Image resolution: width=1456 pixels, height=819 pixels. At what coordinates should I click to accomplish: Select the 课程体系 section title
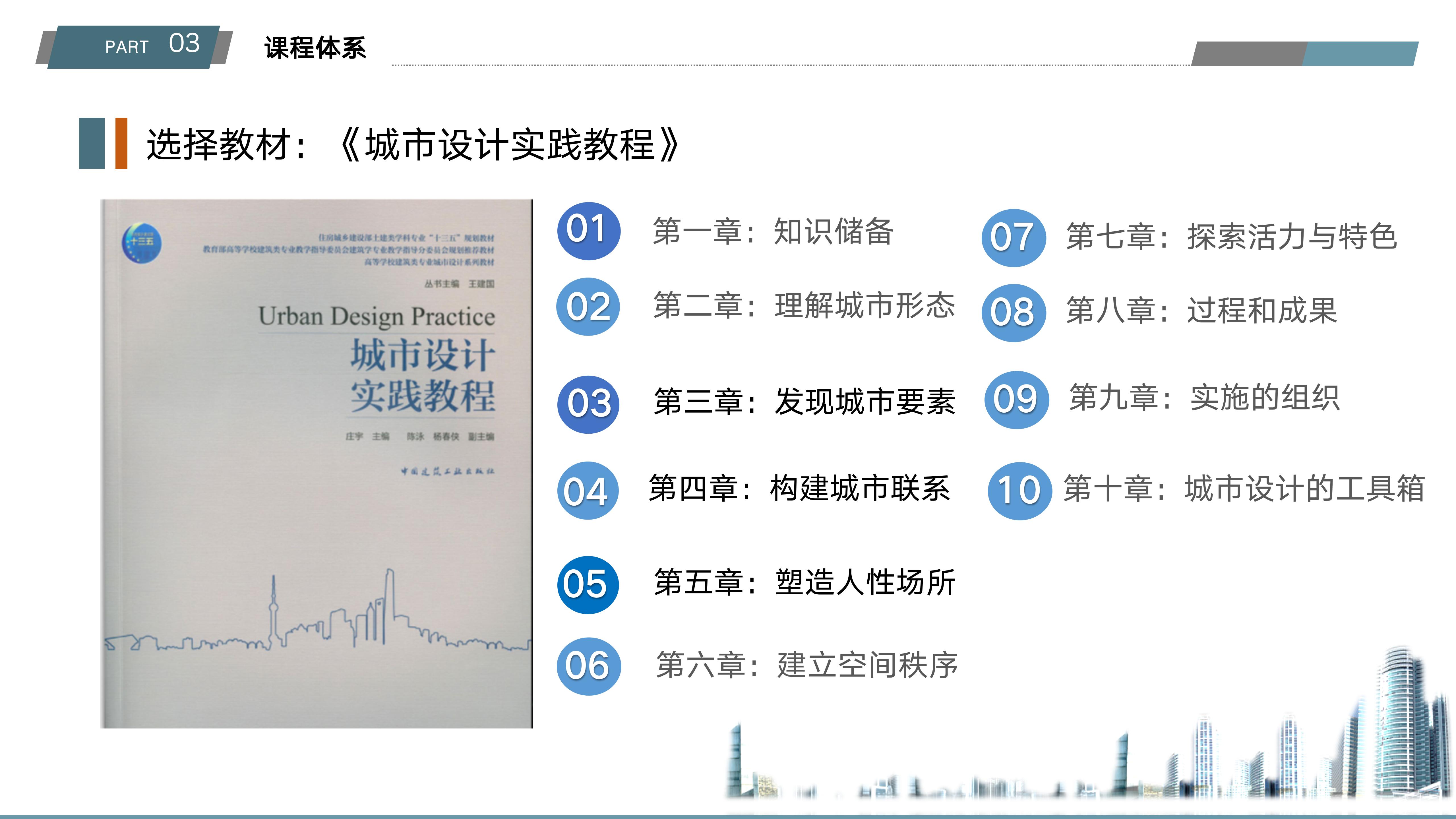[x=315, y=48]
